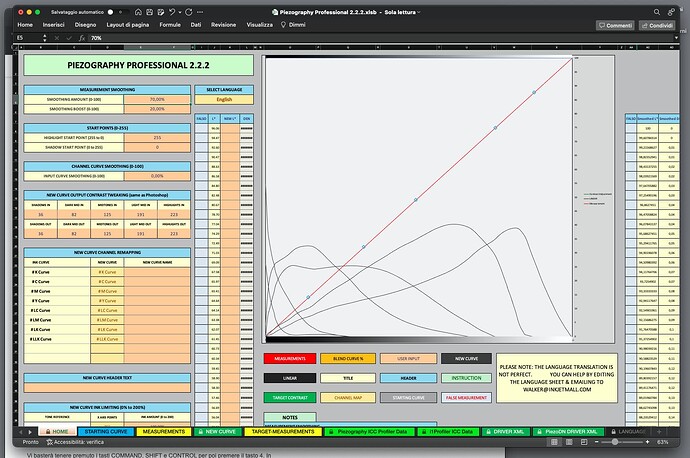Open the Sola lettura title dropdown chevron
The width and height of the screenshot is (690, 458).
pos(418,12)
